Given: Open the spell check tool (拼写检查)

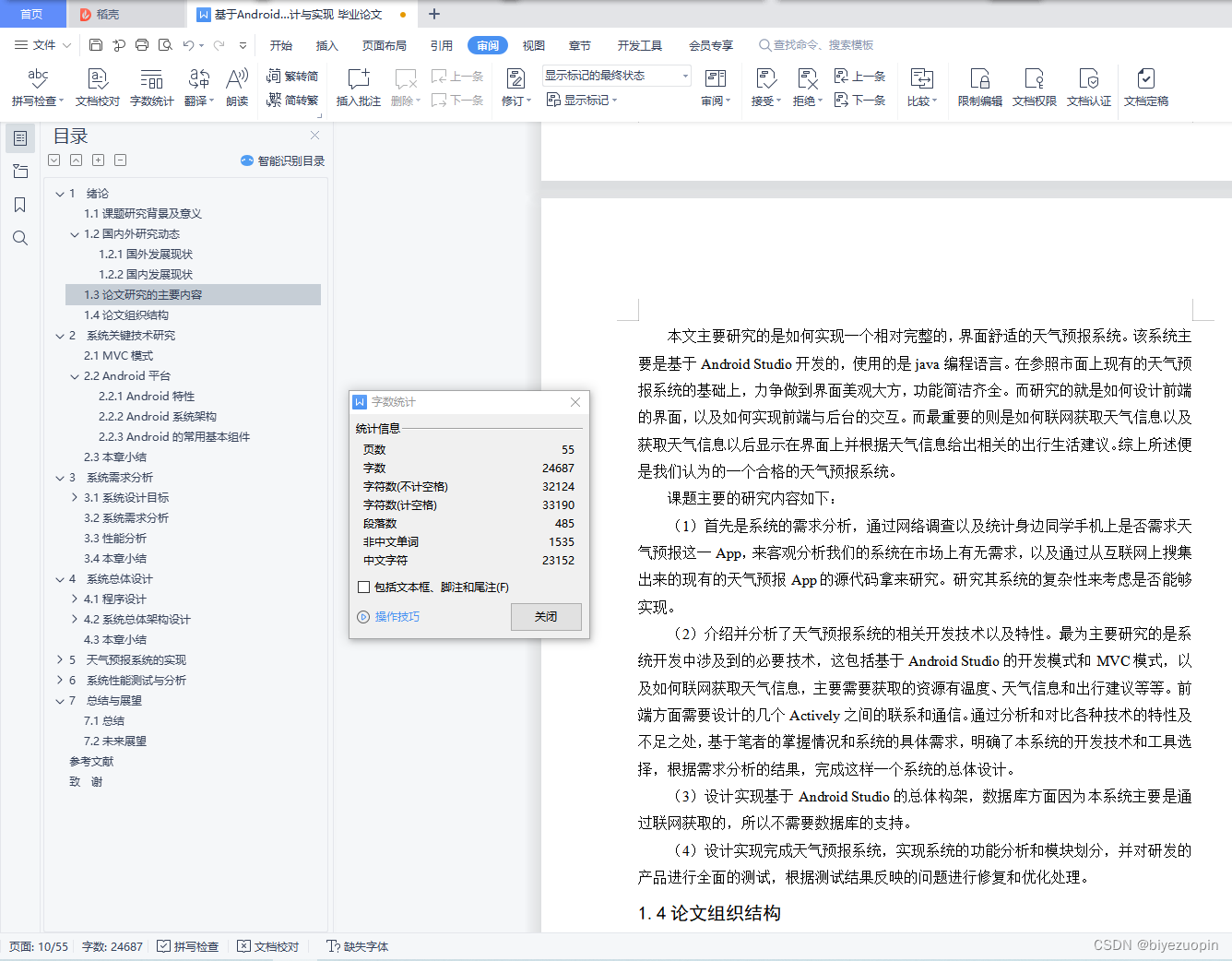Looking at the screenshot, I should pos(37,88).
